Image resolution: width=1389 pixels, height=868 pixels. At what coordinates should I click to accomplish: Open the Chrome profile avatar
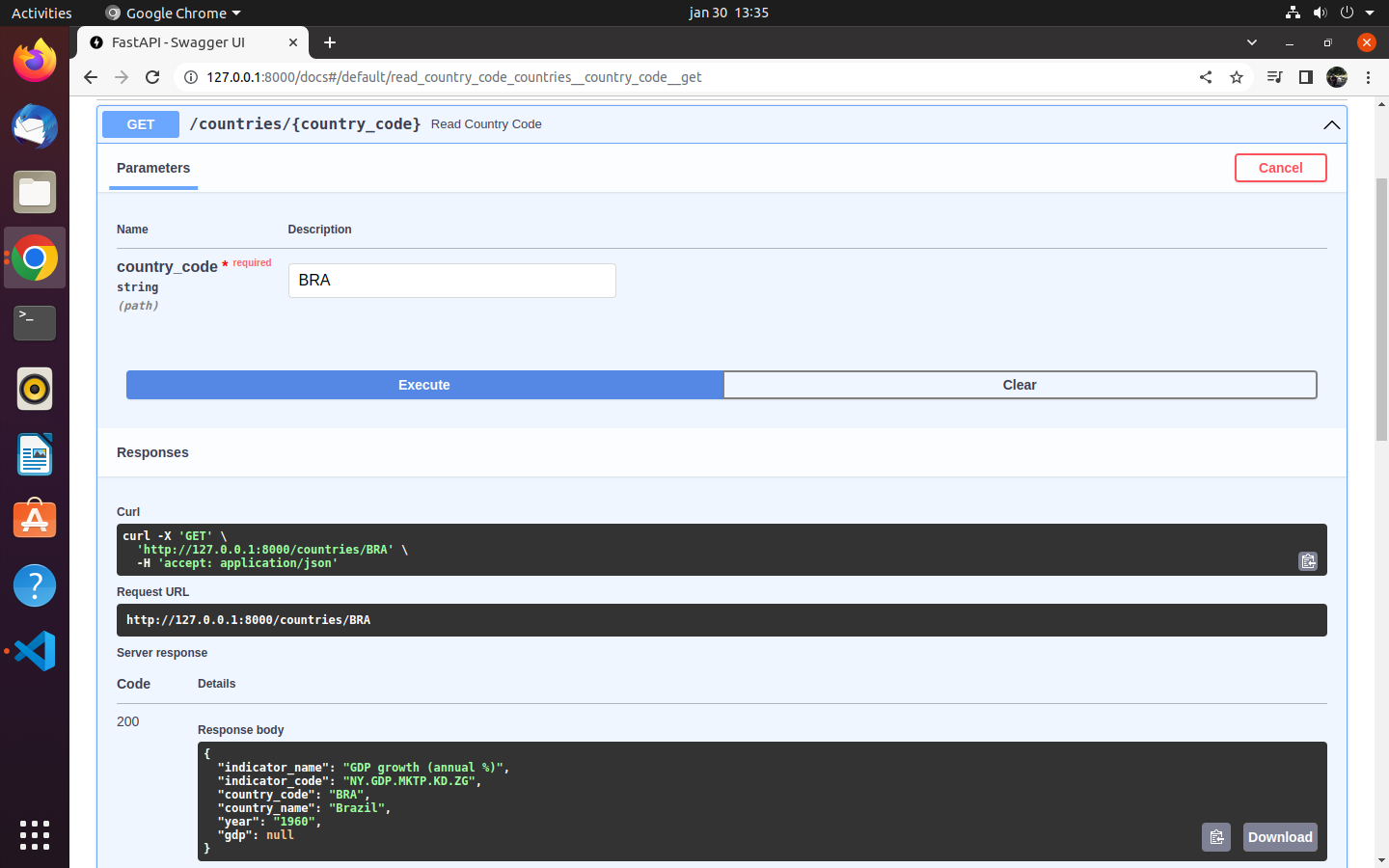click(1337, 77)
